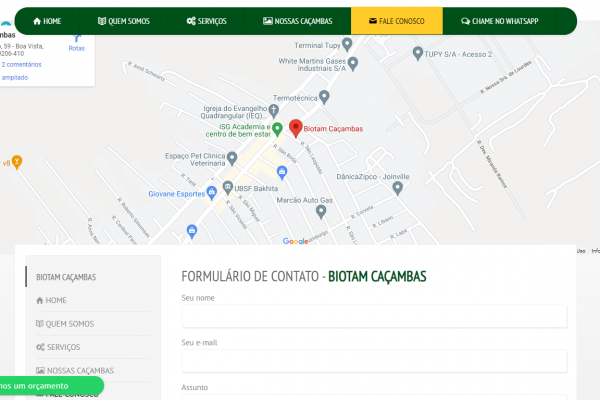Viewport: 600px width, 400px height.
Task: Focus the Seu e-mail input field
Action: click(x=374, y=361)
